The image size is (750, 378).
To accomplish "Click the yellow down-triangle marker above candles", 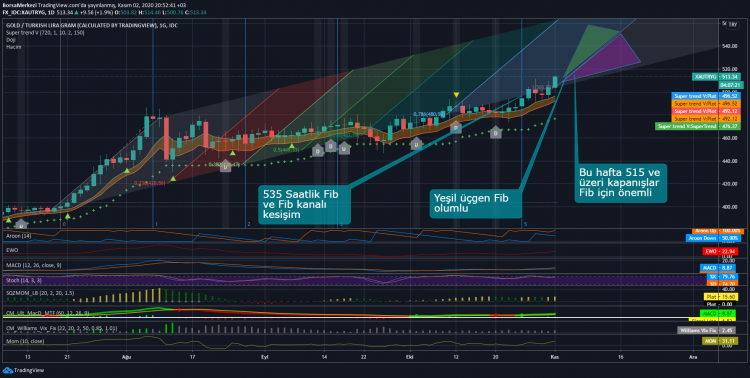I will 456,95.
